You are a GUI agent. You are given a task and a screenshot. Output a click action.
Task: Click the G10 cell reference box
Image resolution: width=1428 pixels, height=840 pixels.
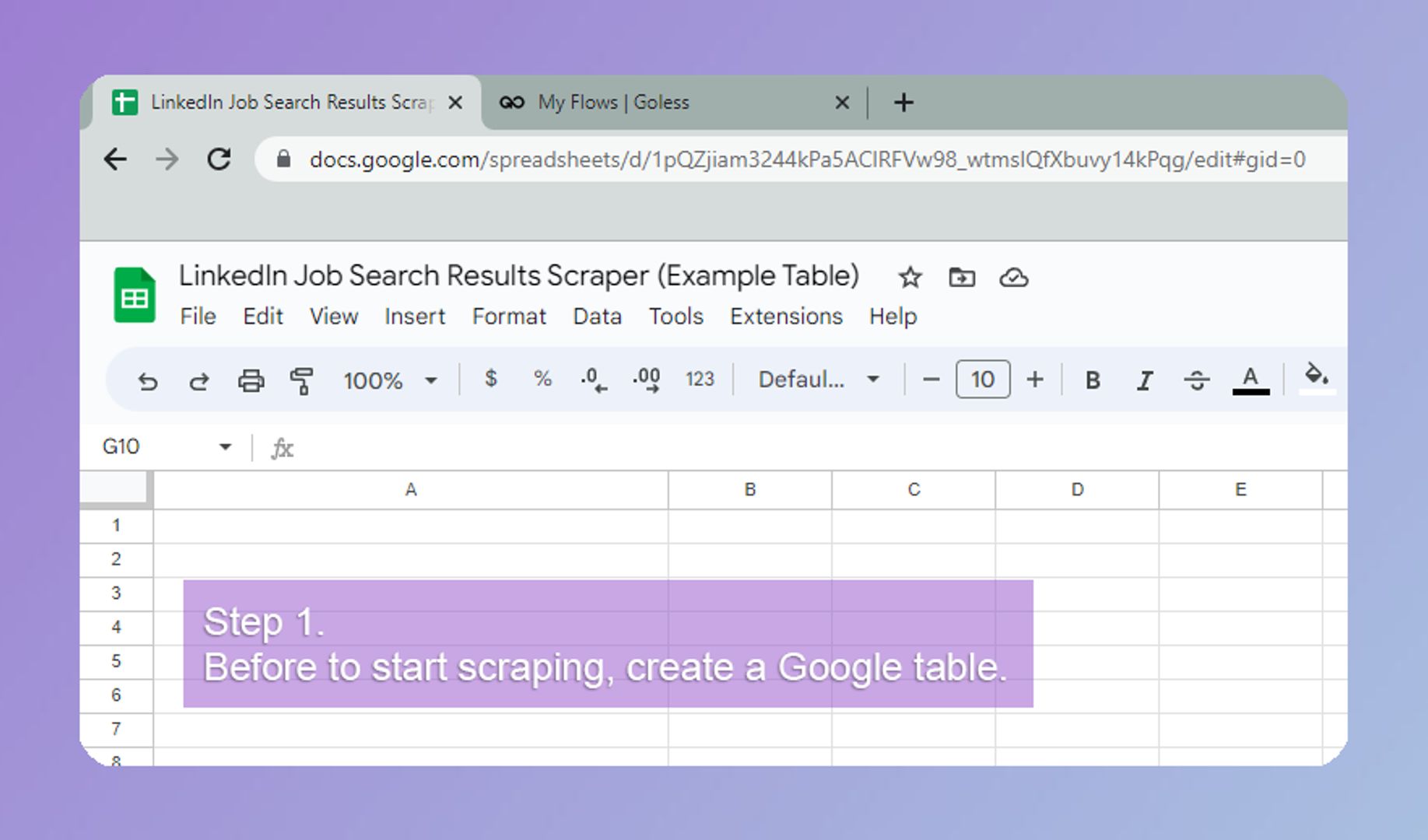point(121,446)
